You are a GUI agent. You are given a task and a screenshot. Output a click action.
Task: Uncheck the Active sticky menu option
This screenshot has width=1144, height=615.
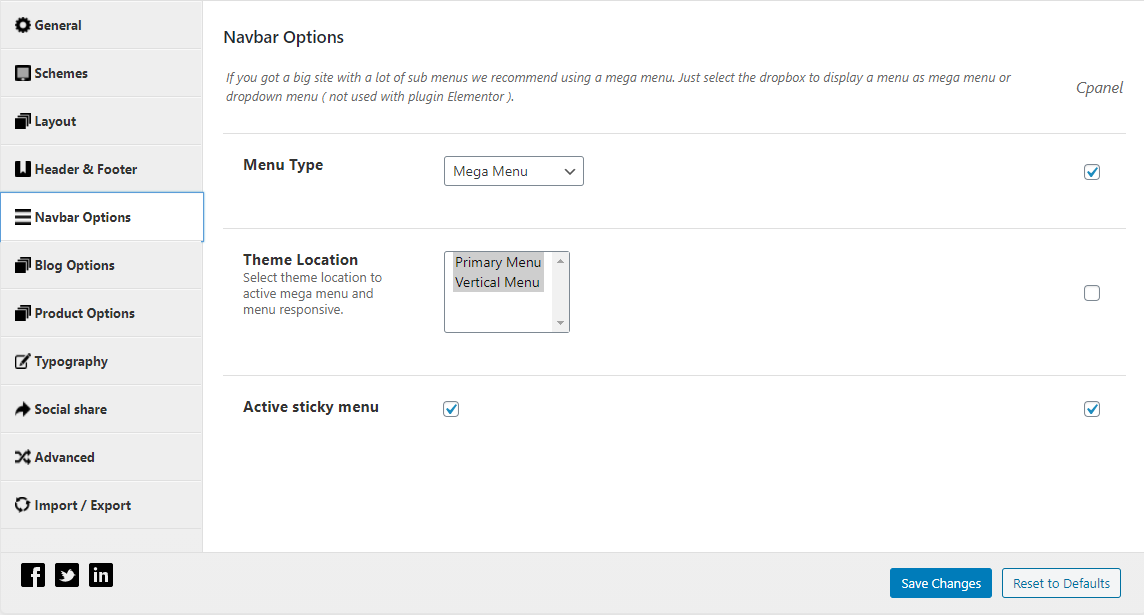451,409
